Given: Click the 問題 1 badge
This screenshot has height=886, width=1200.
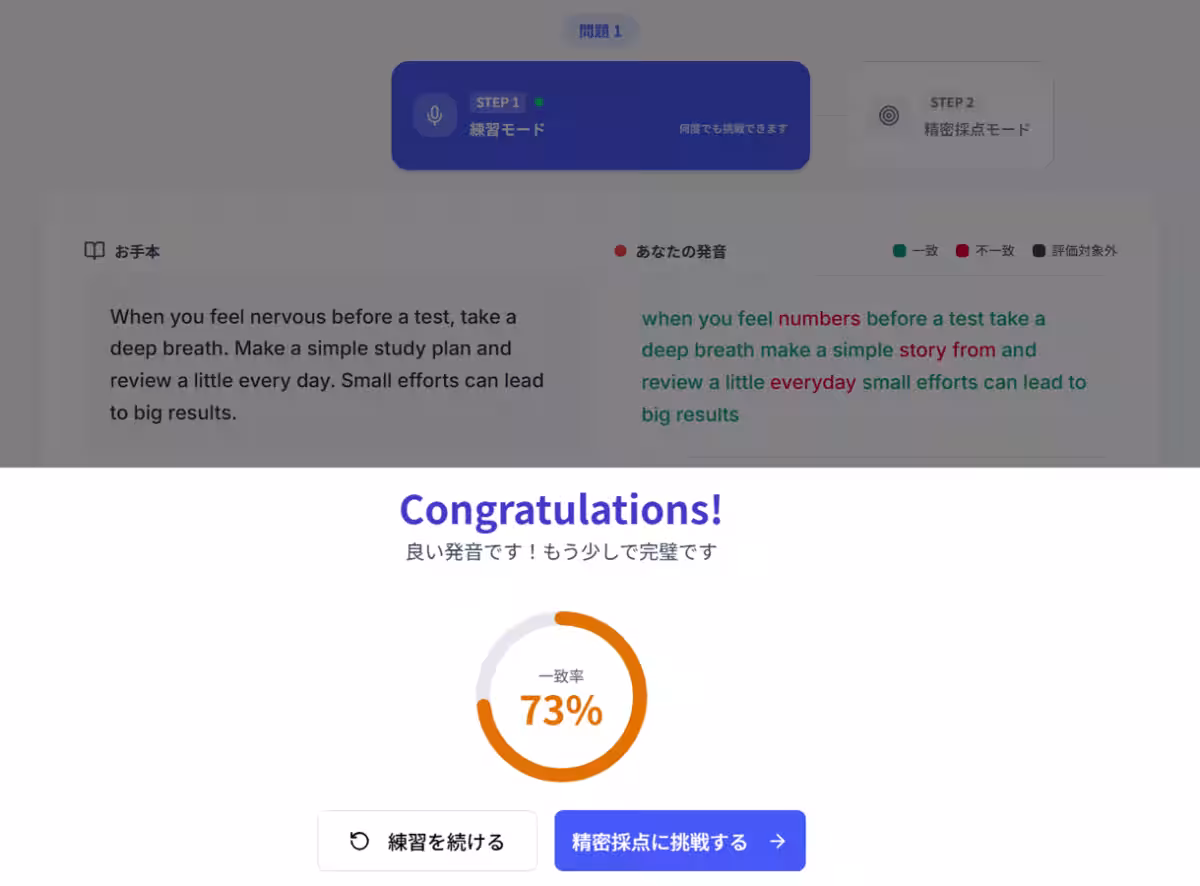Looking at the screenshot, I should (600, 31).
